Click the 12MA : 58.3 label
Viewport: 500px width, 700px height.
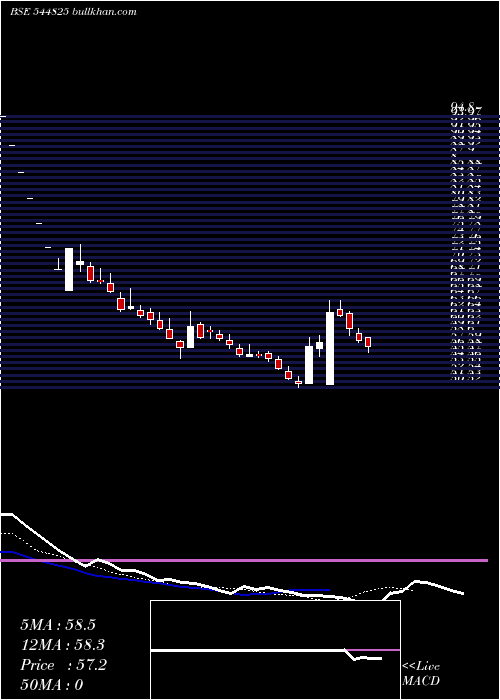(x=63, y=645)
